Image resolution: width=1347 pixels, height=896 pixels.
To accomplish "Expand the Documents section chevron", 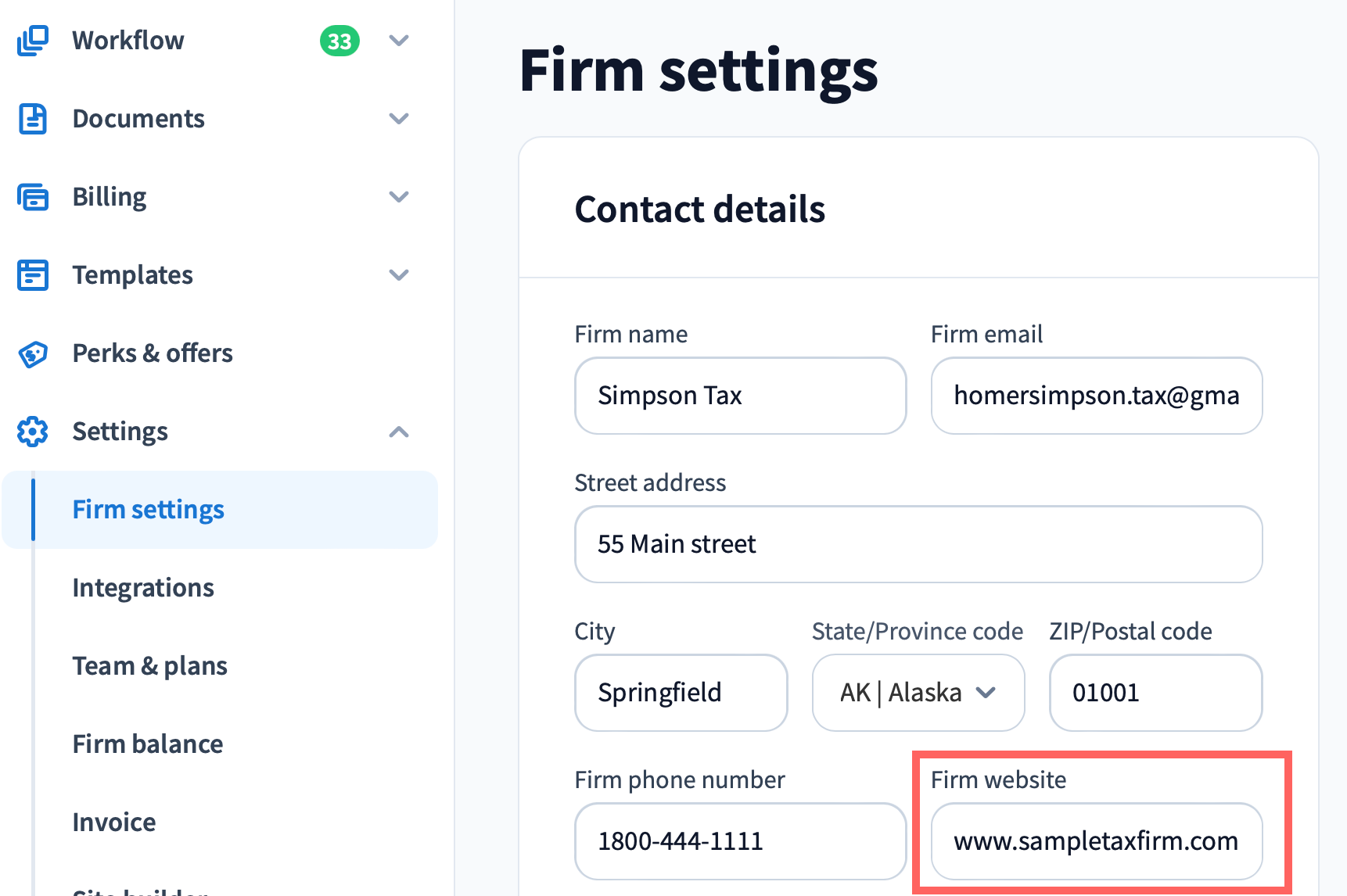I will [x=399, y=119].
